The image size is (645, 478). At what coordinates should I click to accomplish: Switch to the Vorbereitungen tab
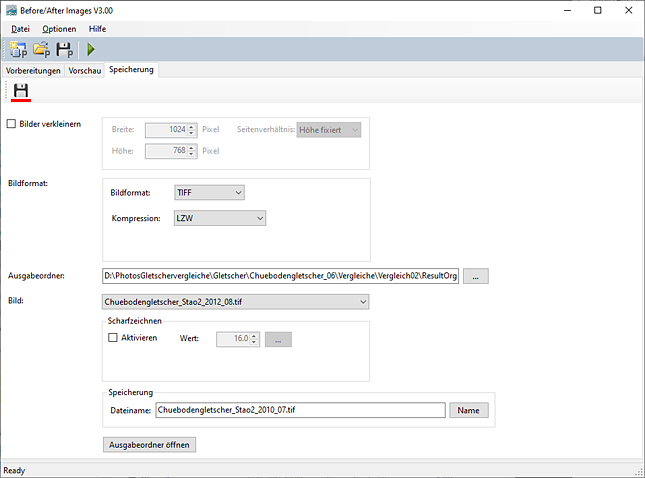[33, 71]
